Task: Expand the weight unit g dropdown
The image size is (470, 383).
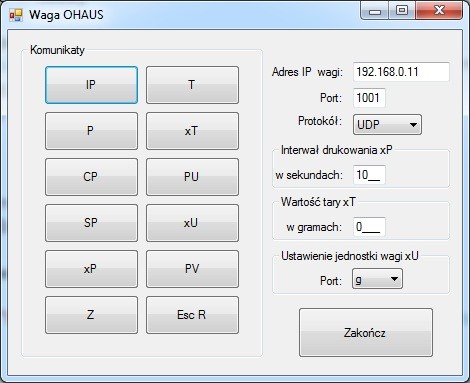Action: [377, 279]
